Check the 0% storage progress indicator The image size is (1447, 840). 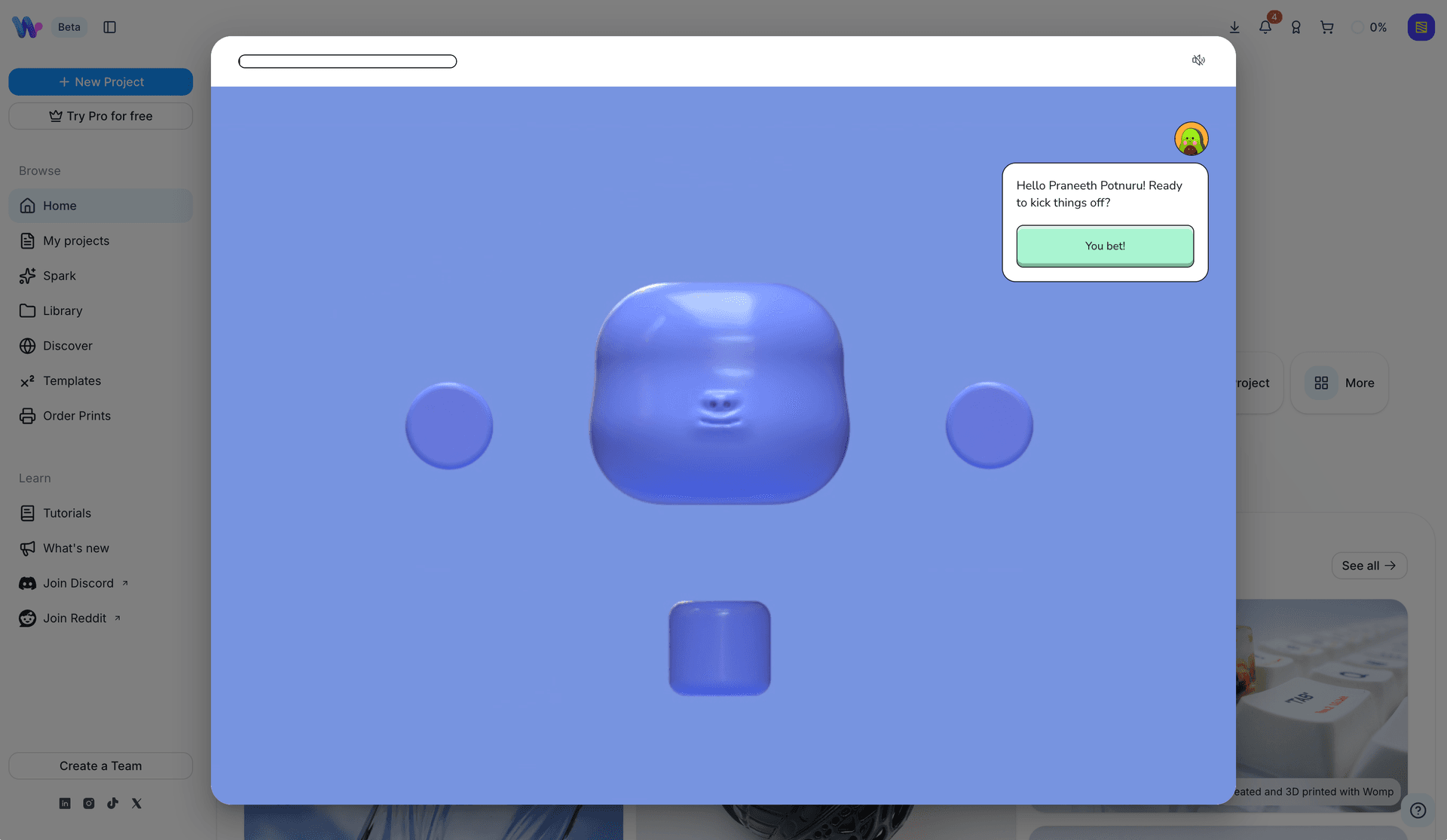1369,27
